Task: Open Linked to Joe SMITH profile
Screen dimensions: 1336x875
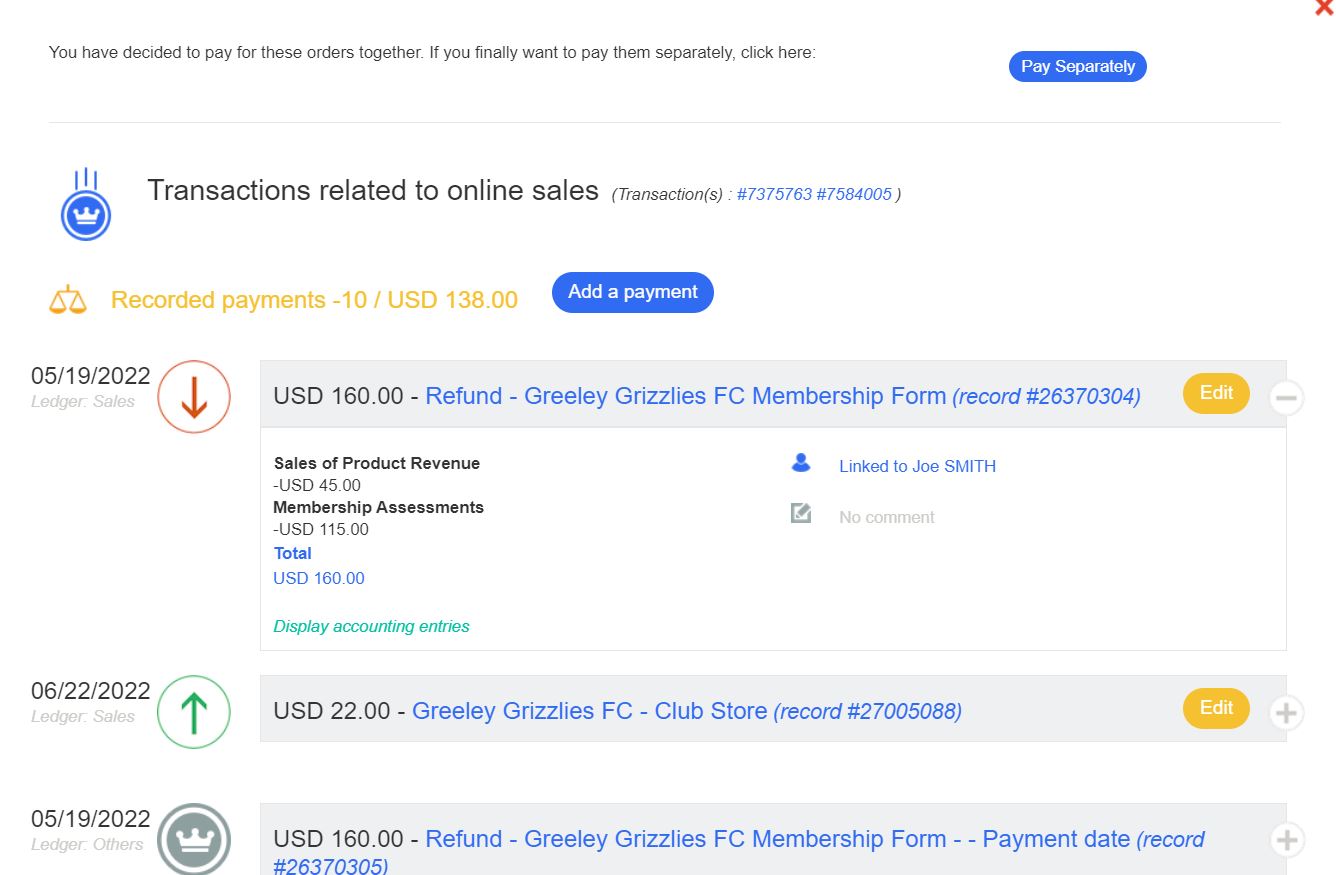Action: (917, 466)
